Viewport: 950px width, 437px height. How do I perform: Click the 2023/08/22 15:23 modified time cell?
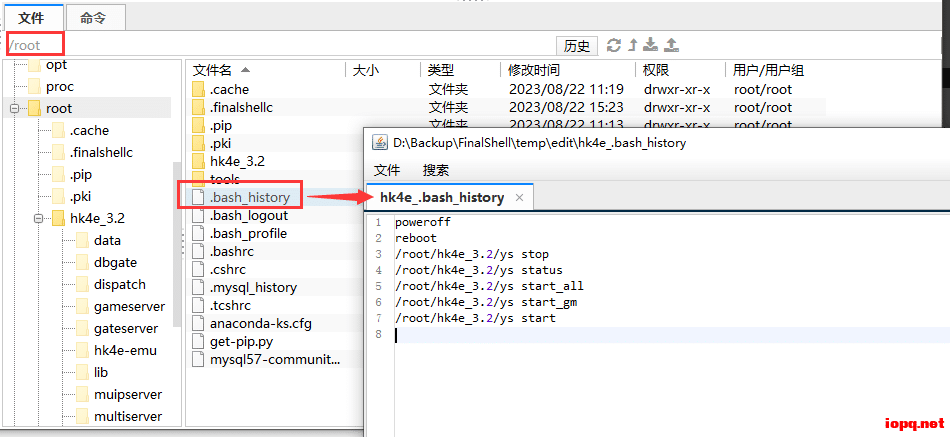(566, 108)
